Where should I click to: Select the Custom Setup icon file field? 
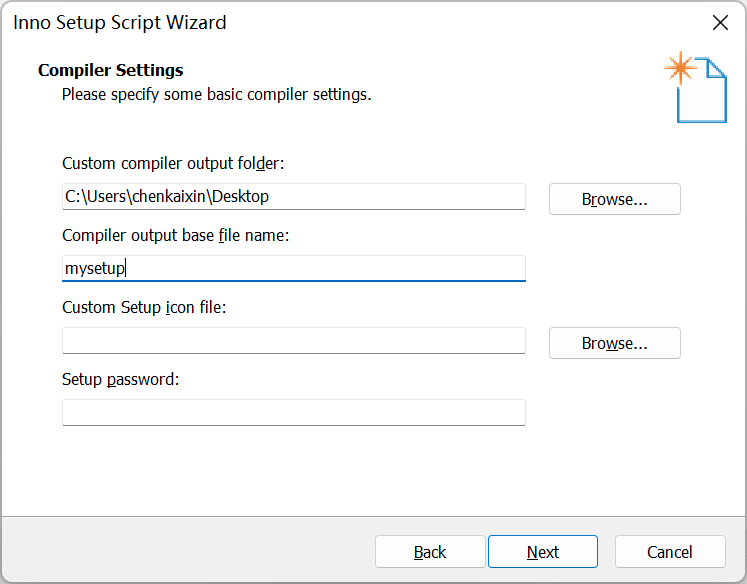tap(293, 340)
